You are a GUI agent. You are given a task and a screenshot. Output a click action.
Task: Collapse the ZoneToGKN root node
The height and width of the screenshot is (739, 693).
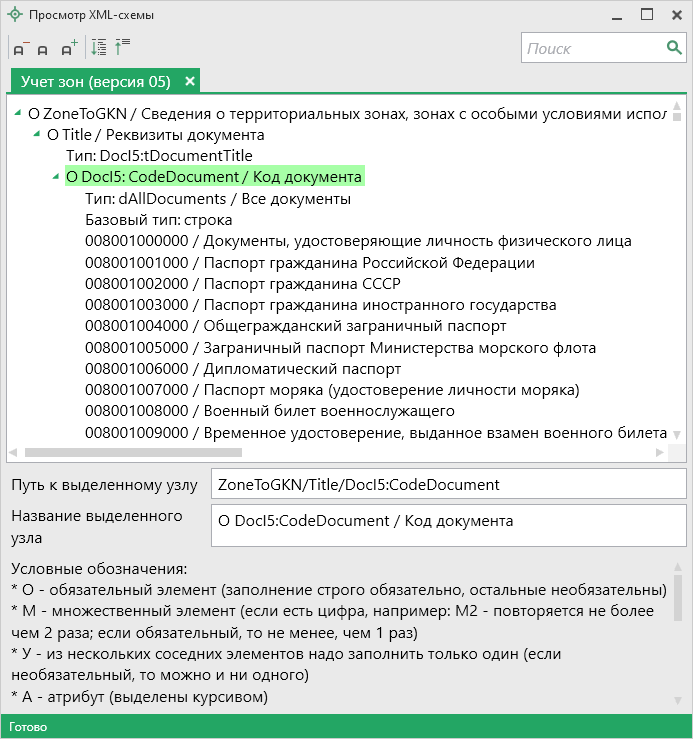[x=19, y=113]
